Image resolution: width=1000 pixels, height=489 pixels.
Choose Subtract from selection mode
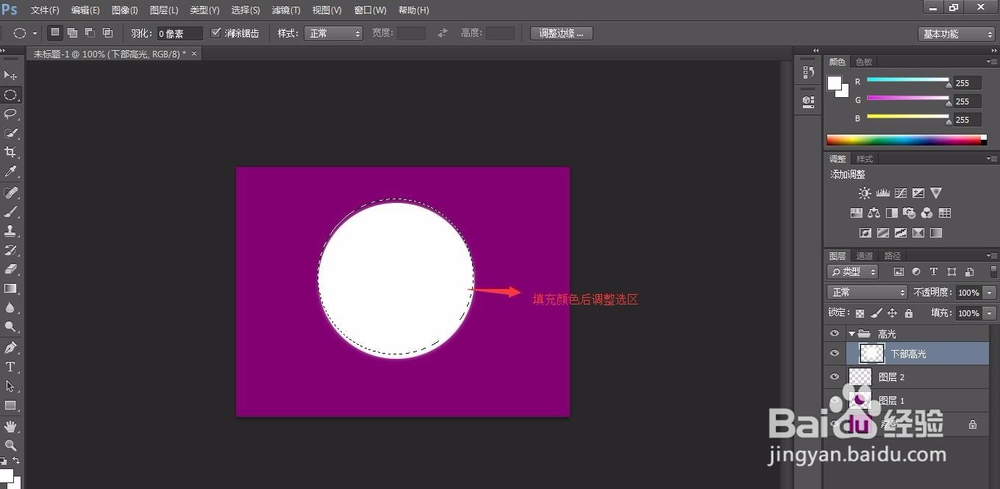(90, 33)
